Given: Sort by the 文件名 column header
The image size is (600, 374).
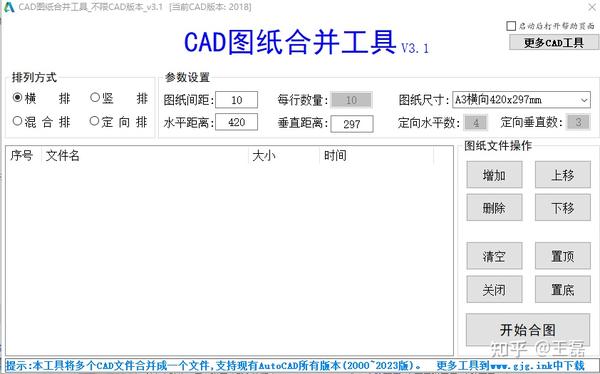Looking at the screenshot, I should [x=145, y=155].
